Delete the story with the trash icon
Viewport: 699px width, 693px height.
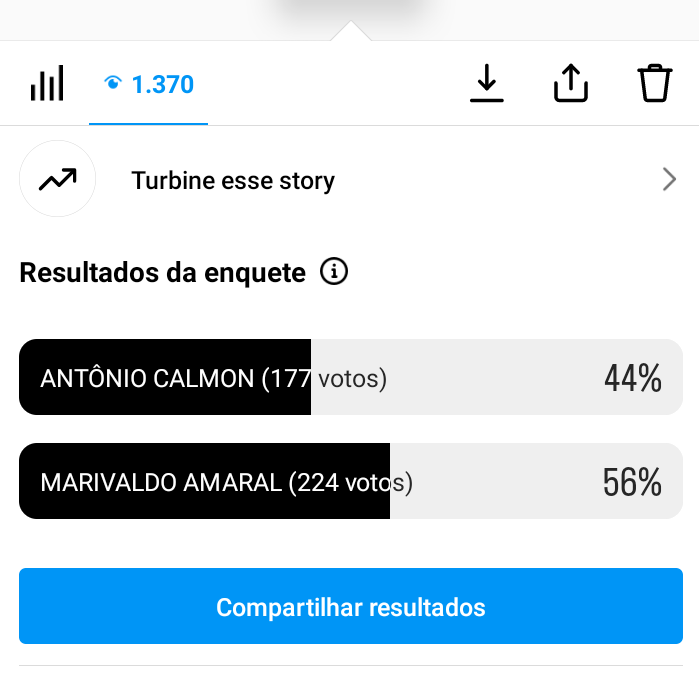click(x=655, y=84)
